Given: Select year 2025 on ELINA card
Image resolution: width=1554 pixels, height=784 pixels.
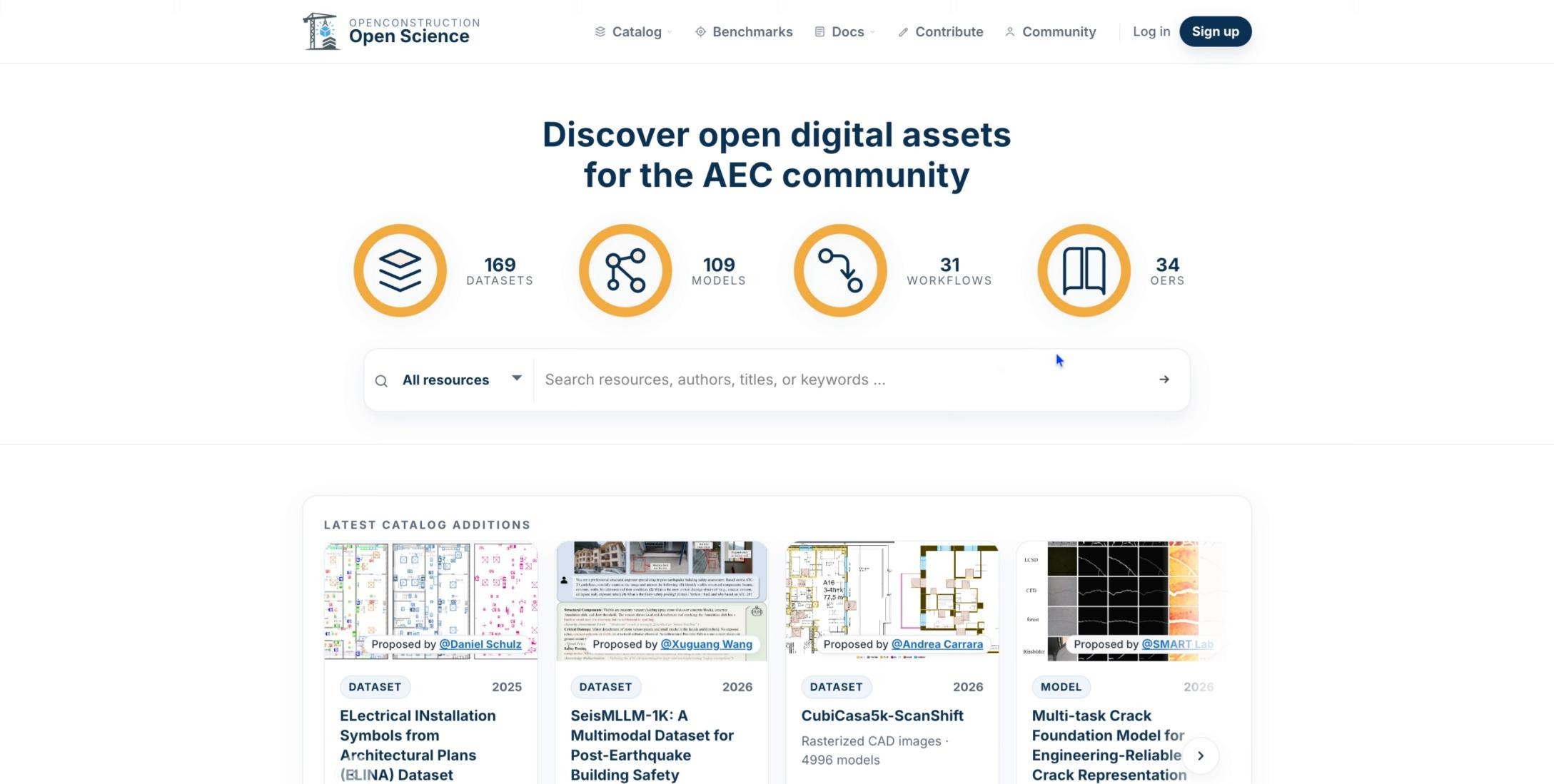Looking at the screenshot, I should coord(507,687).
